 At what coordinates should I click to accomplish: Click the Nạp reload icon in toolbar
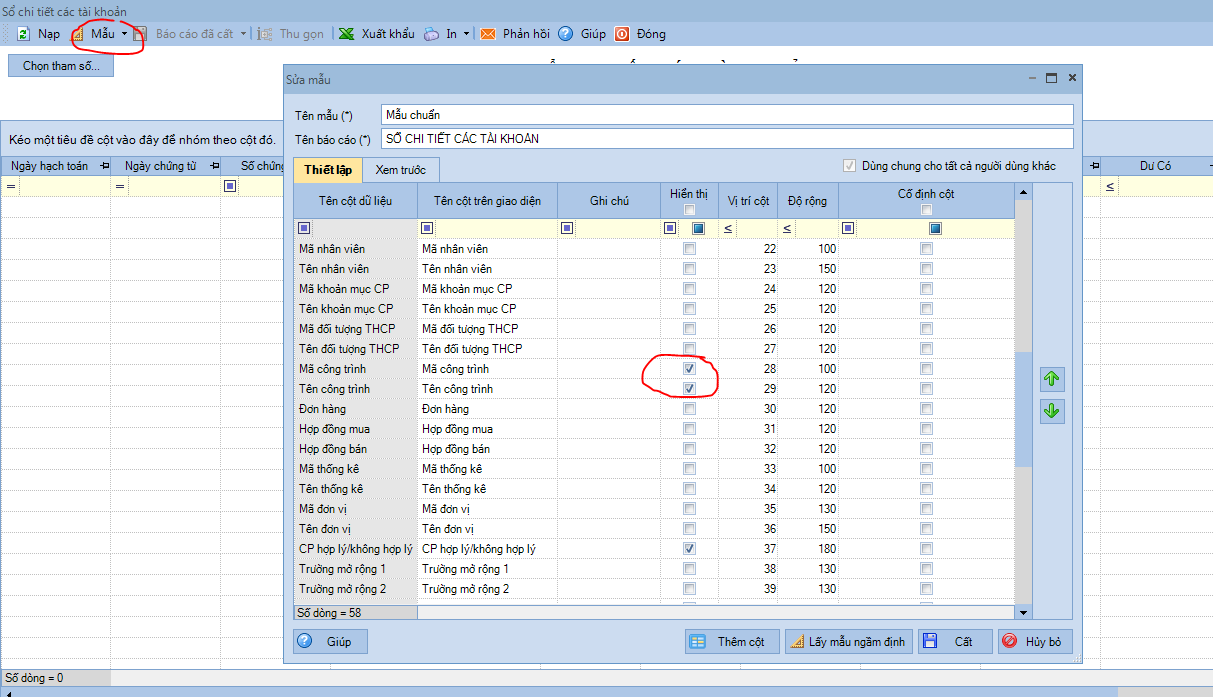22,34
